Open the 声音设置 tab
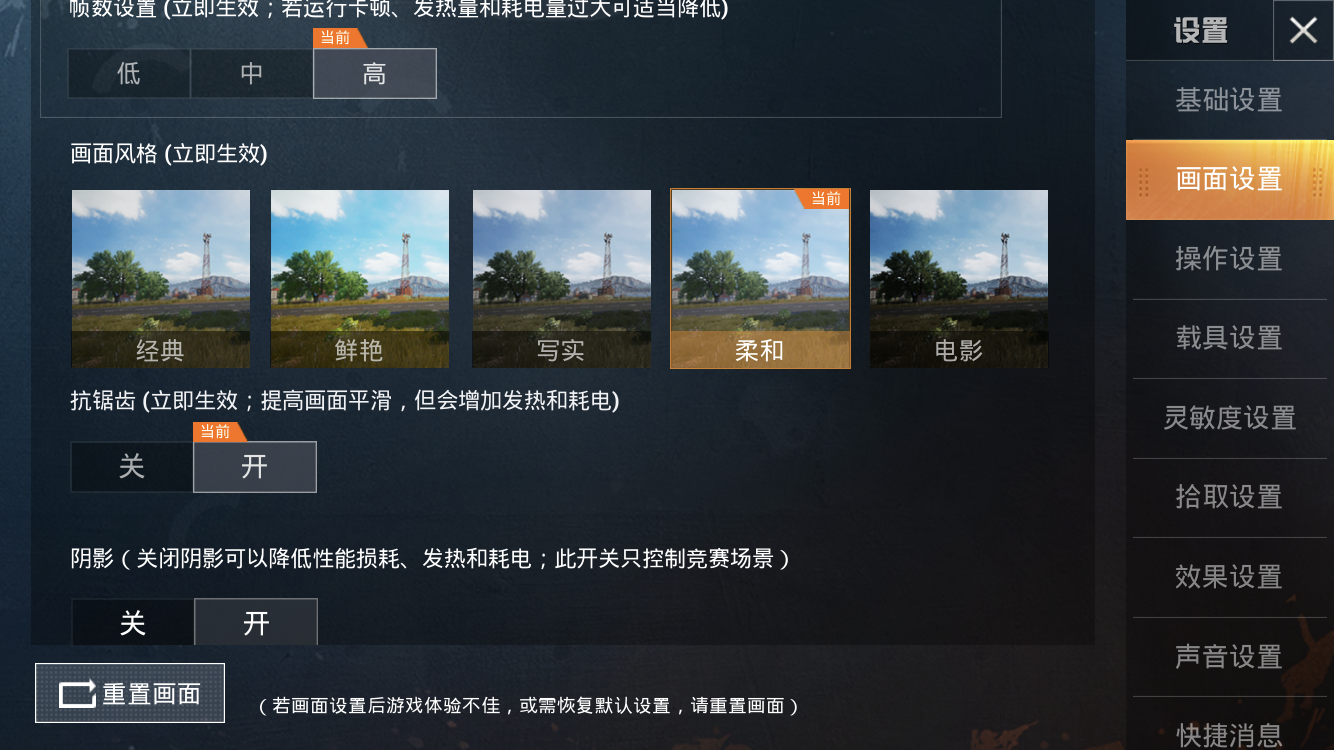 click(x=1229, y=657)
